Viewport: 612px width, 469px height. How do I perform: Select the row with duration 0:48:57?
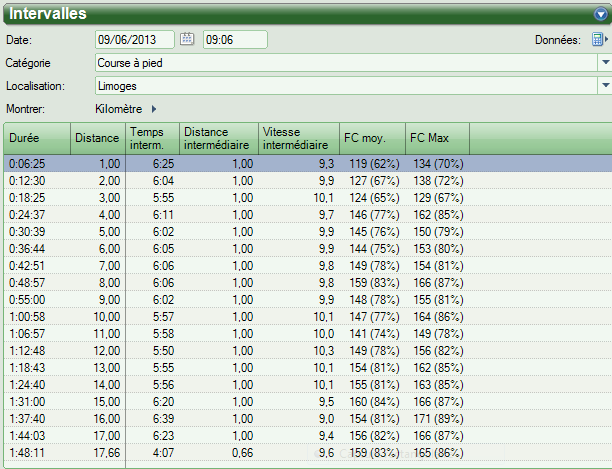coord(308,282)
